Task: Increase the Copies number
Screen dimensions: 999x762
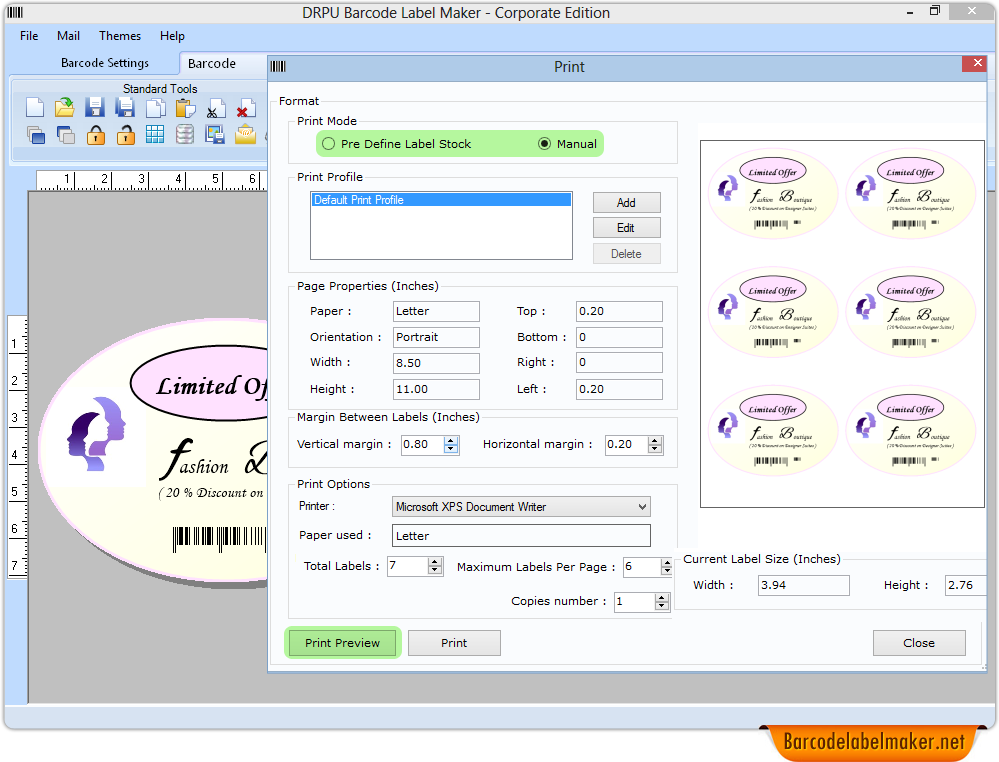Action: [x=662, y=598]
